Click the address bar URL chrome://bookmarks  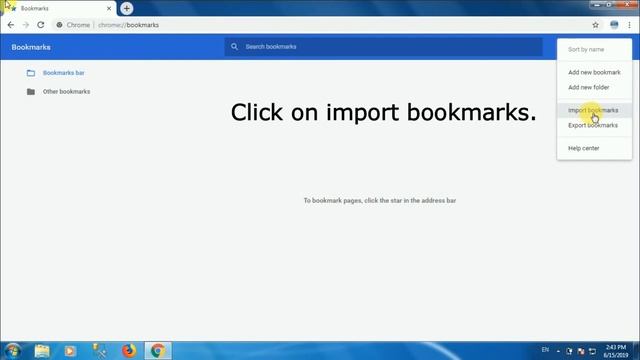128,25
